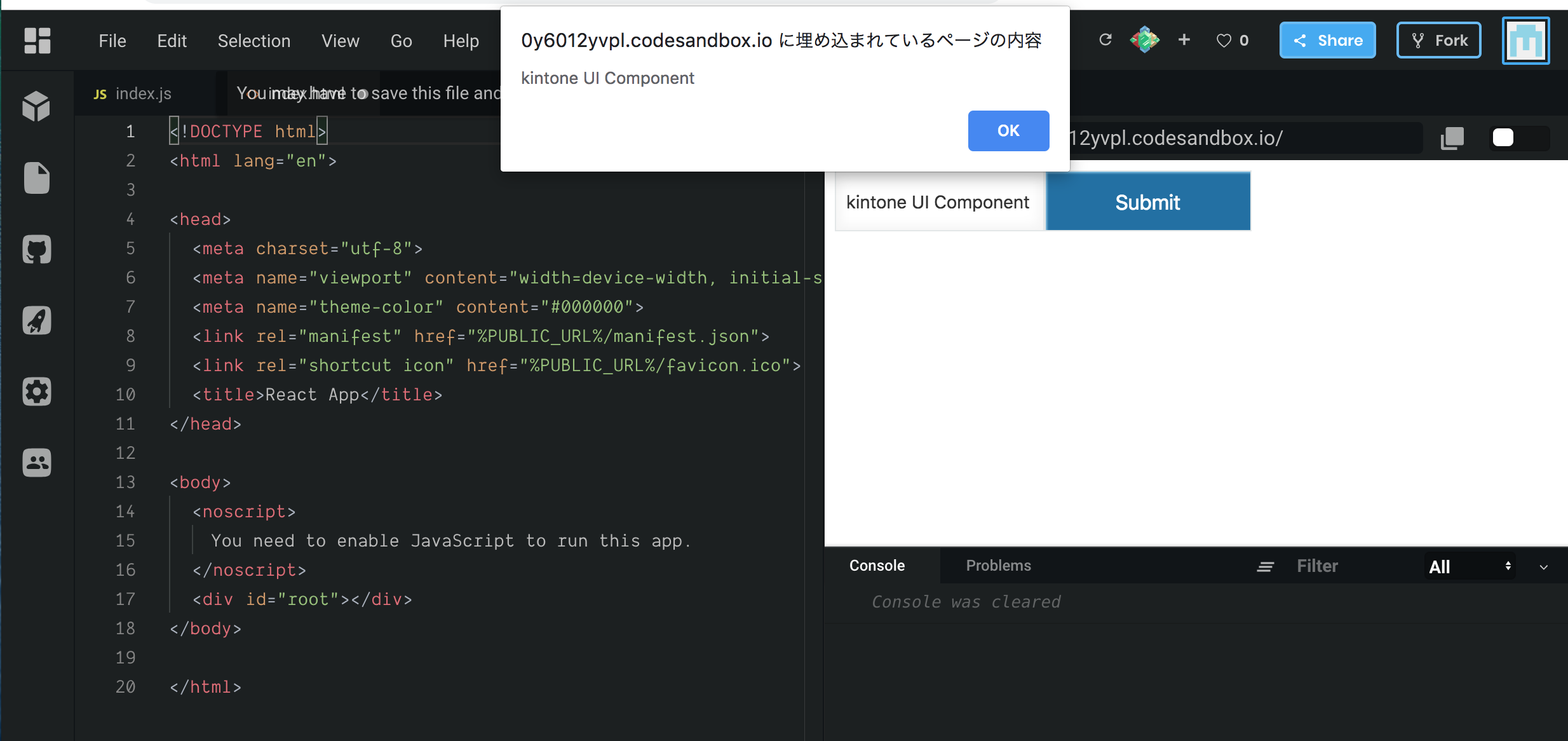This screenshot has width=1568, height=741.
Task: Open the CodeSandbox dashboard logo icon
Action: [x=37, y=41]
